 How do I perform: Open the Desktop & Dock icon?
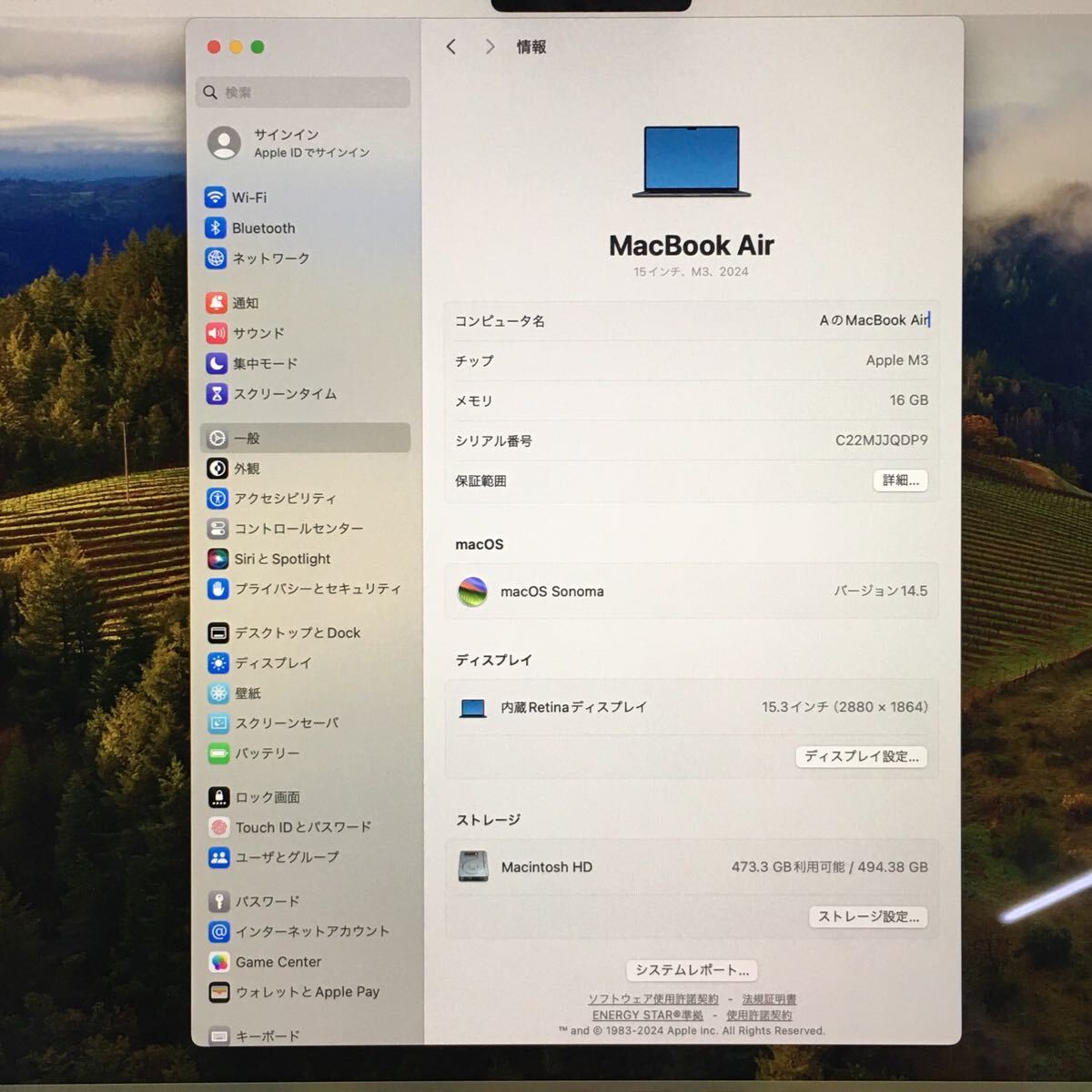[x=218, y=632]
